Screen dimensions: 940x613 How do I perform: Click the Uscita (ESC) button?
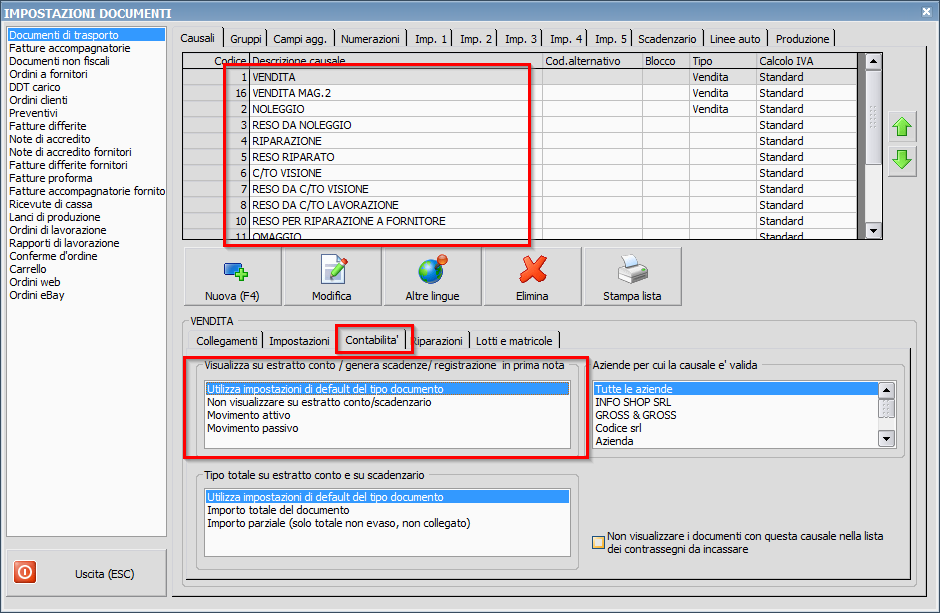[86, 573]
